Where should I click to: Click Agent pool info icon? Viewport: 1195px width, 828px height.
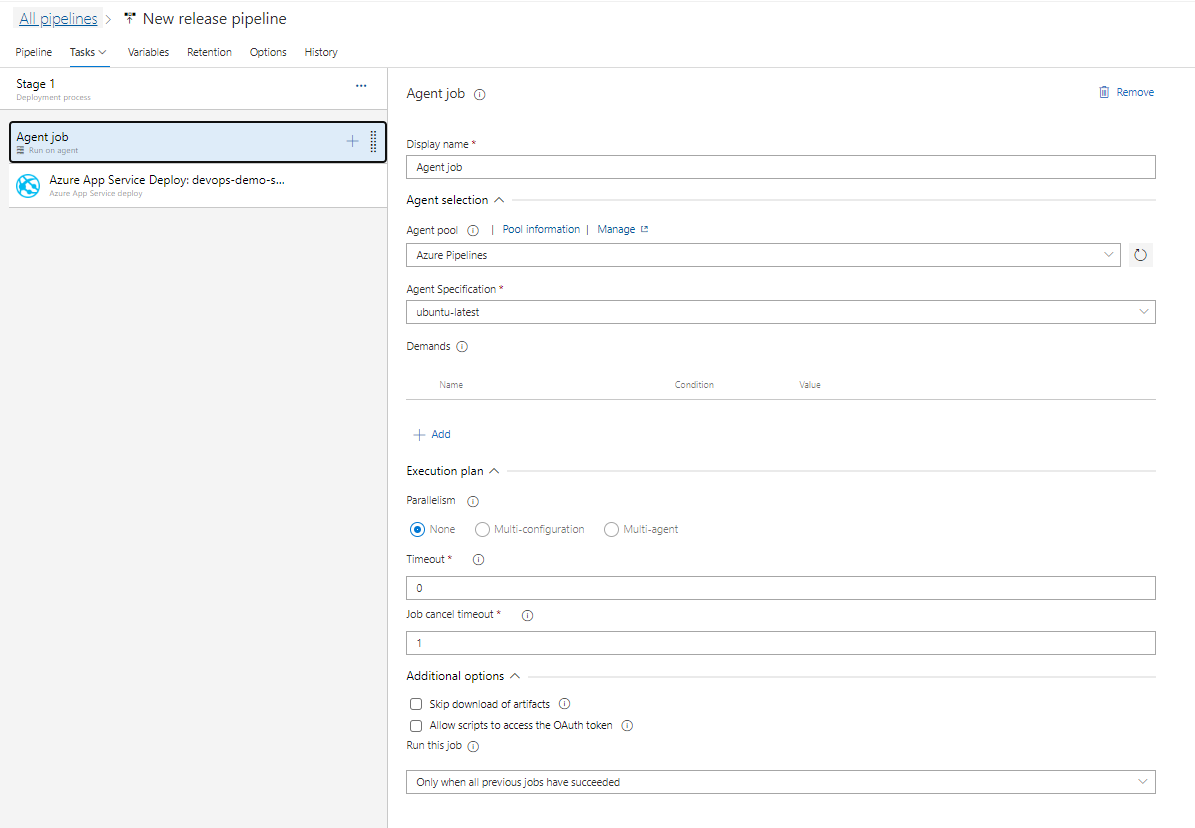tap(473, 230)
